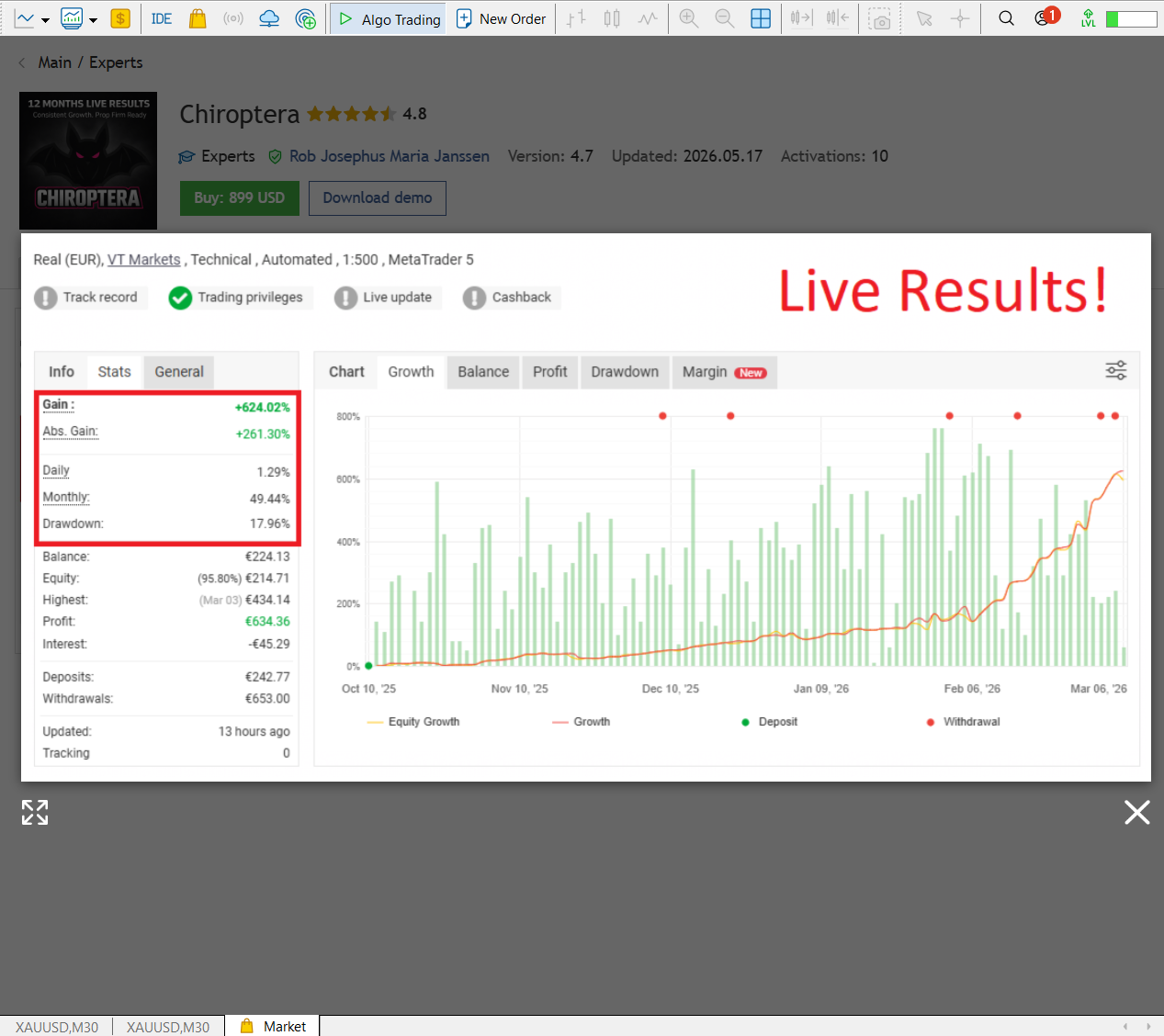Viewport: 1164px width, 1036px height.
Task: Switch to first XAUUSD,M30 chart tab
Action: [x=57, y=1027]
